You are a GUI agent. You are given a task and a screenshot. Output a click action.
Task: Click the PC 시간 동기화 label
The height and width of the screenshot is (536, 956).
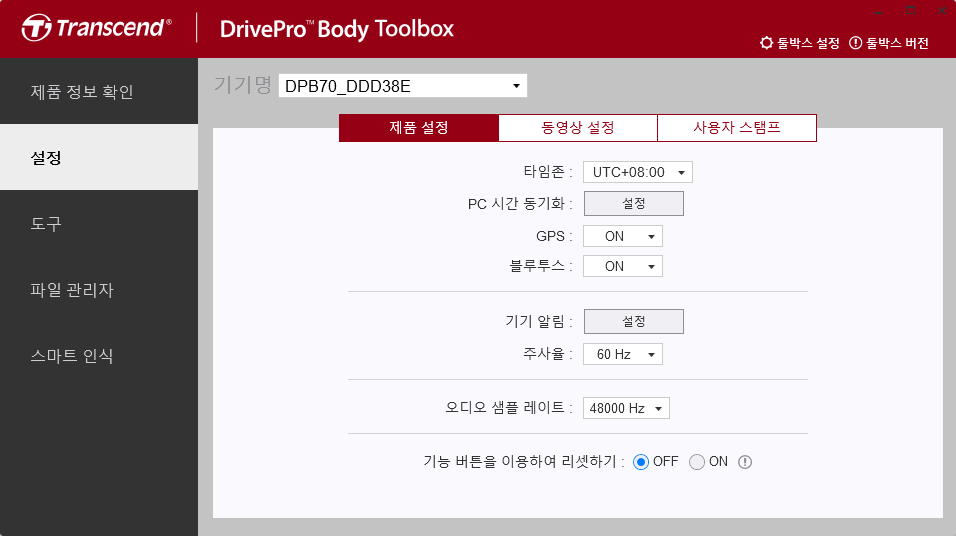pyautogui.click(x=520, y=204)
